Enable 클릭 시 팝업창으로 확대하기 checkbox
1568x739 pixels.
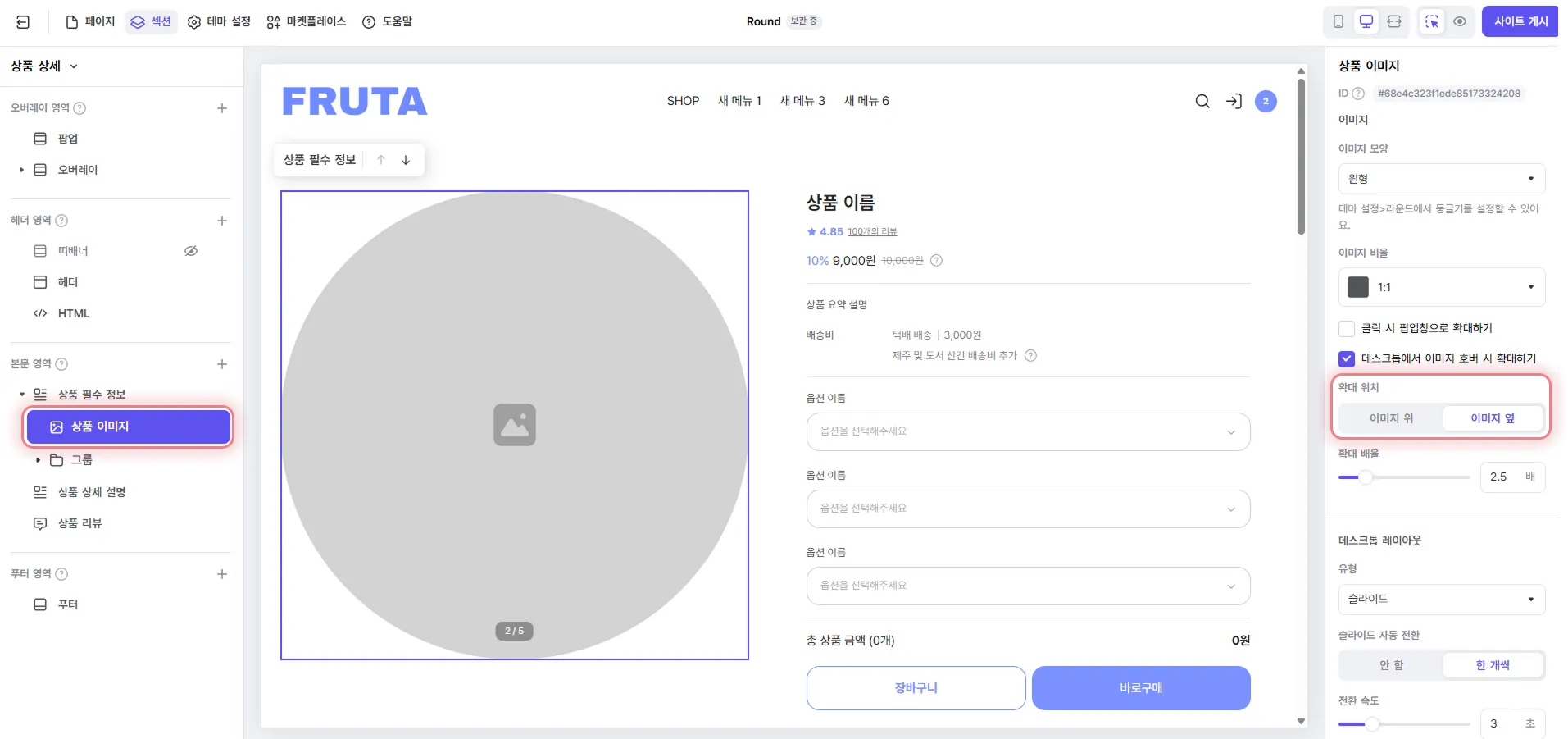click(x=1347, y=328)
